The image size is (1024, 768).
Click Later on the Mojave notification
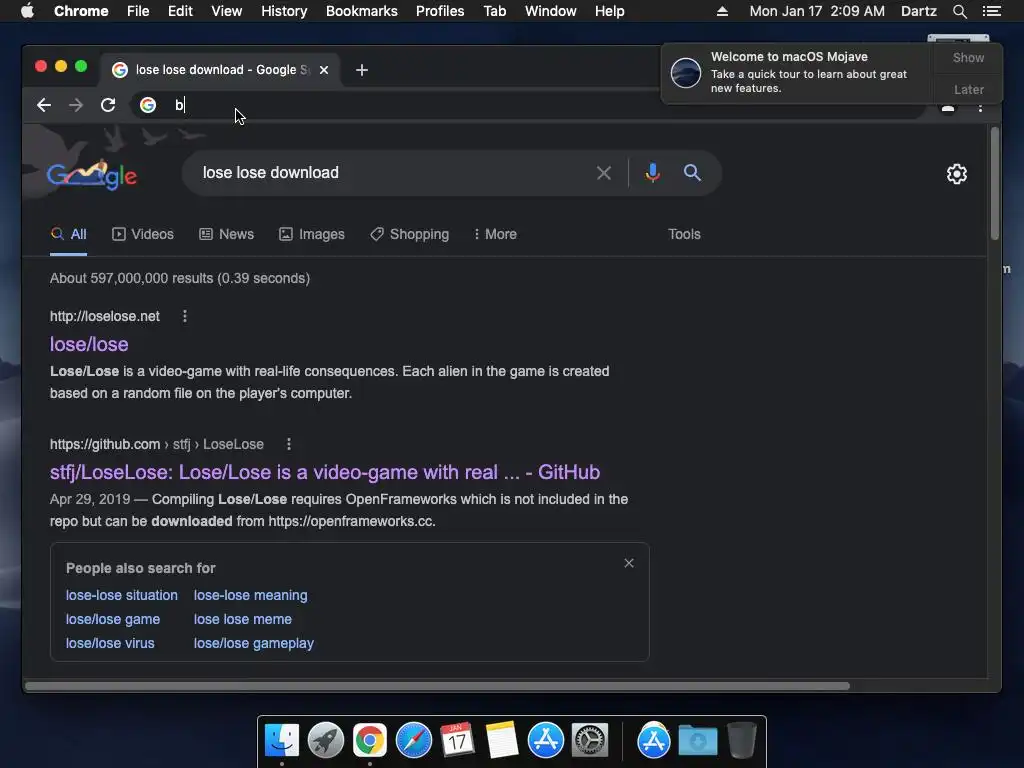tap(968, 89)
